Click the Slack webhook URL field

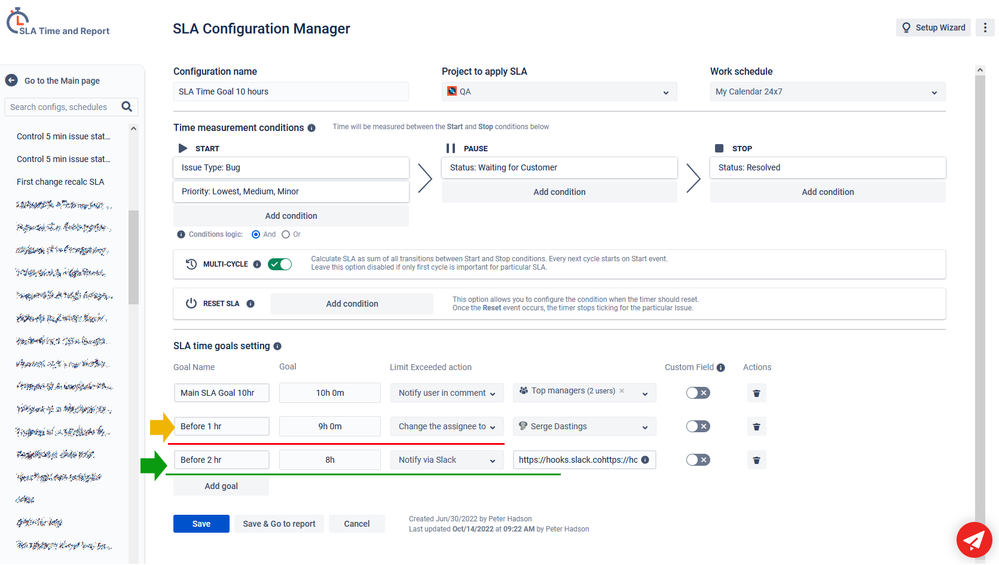[584, 460]
